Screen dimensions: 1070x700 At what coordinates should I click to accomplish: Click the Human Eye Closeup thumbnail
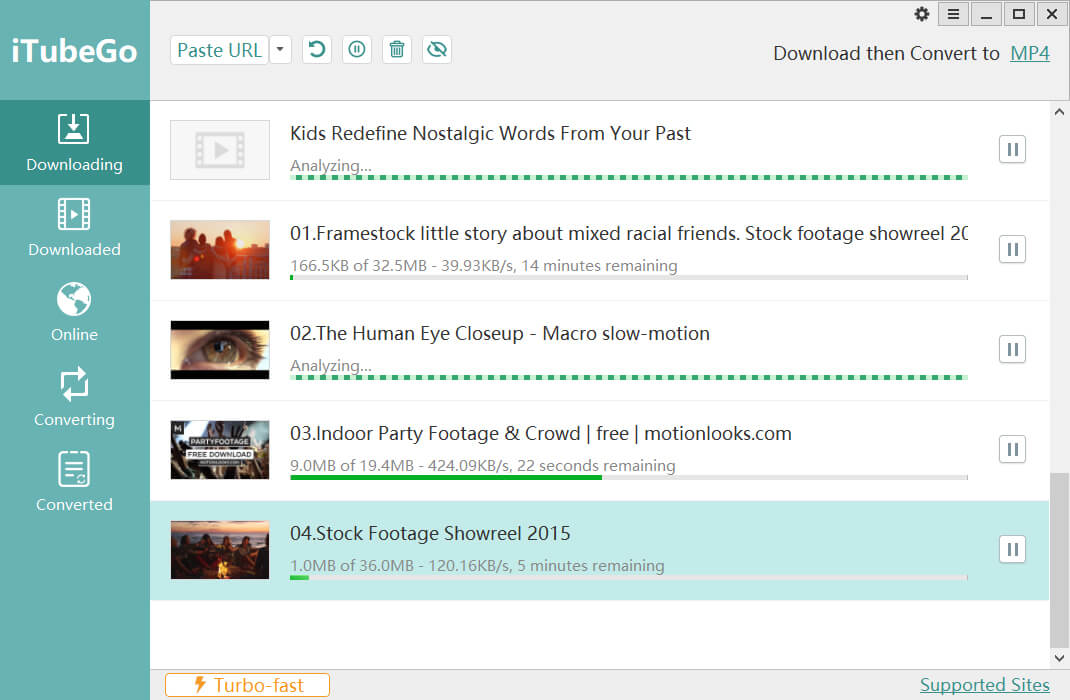coord(220,350)
